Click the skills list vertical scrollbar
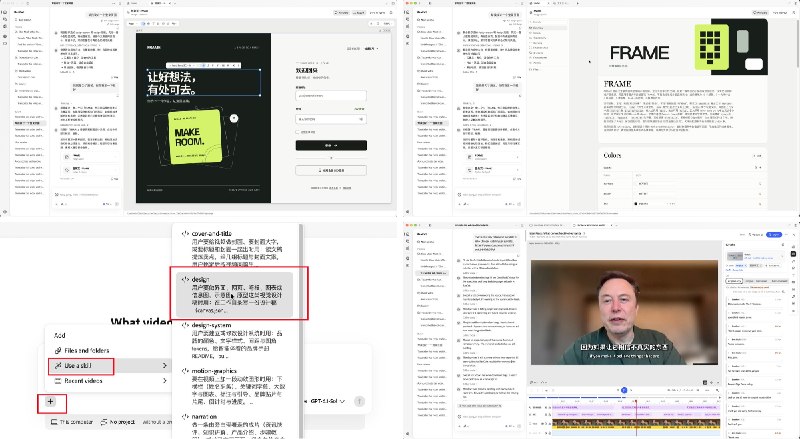800x439 pixels. (x=301, y=331)
